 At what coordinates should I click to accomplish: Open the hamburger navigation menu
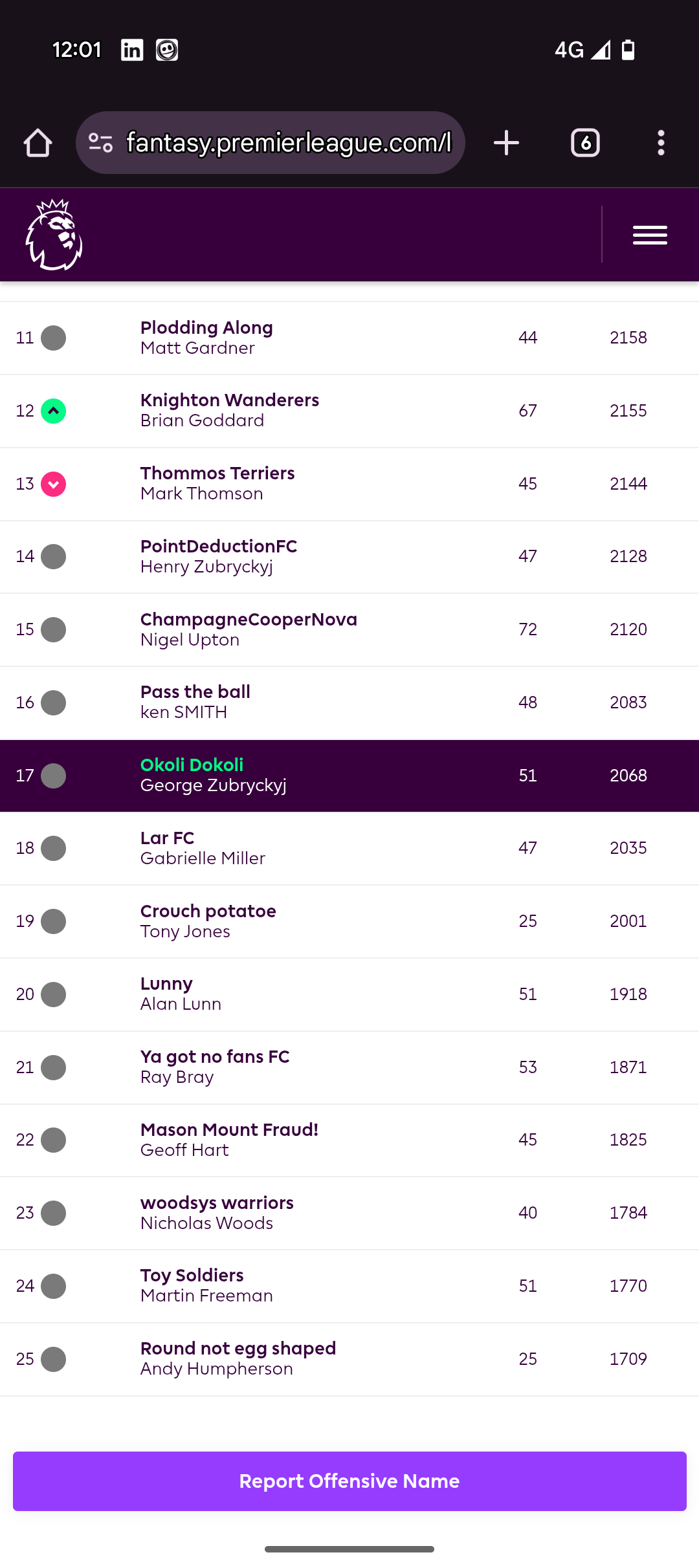[x=650, y=235]
